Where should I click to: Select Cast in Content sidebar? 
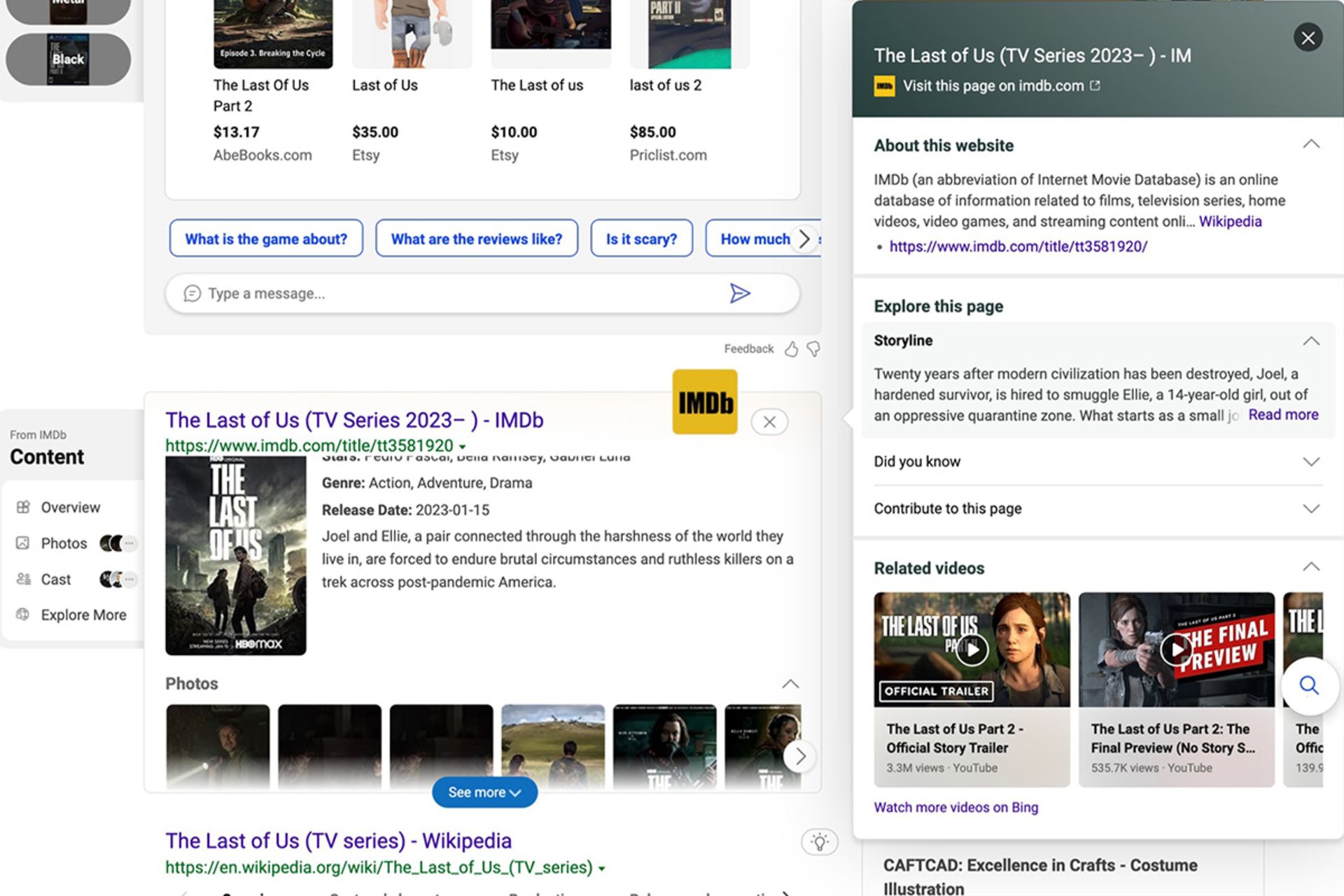[x=56, y=580]
